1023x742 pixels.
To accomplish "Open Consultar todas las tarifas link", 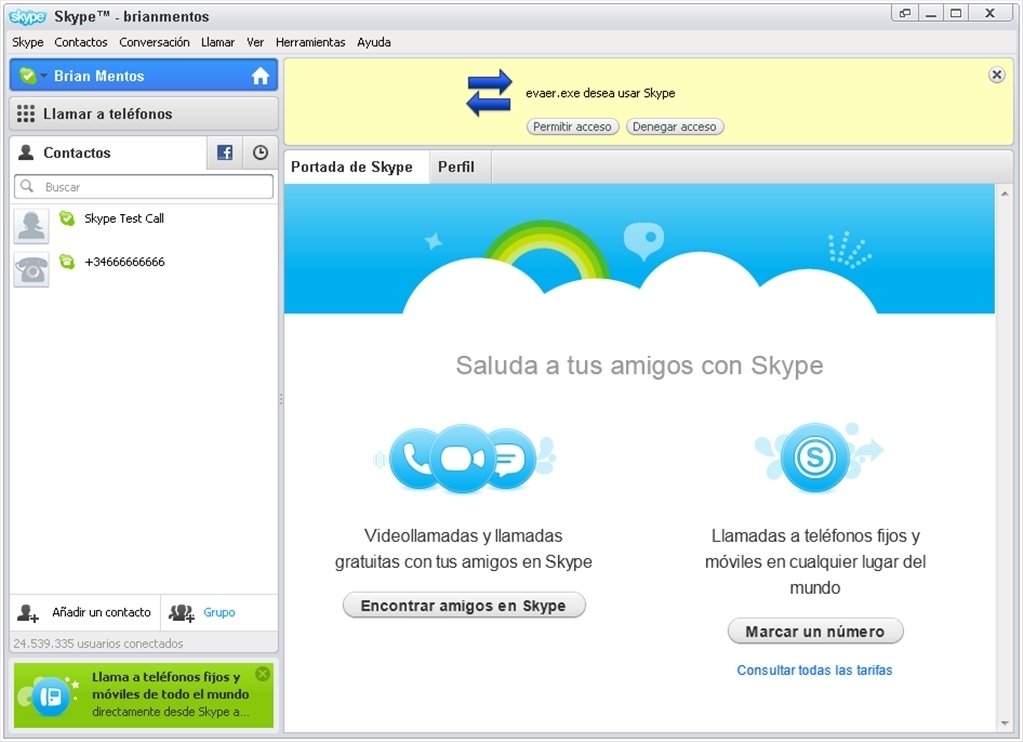I will click(815, 670).
